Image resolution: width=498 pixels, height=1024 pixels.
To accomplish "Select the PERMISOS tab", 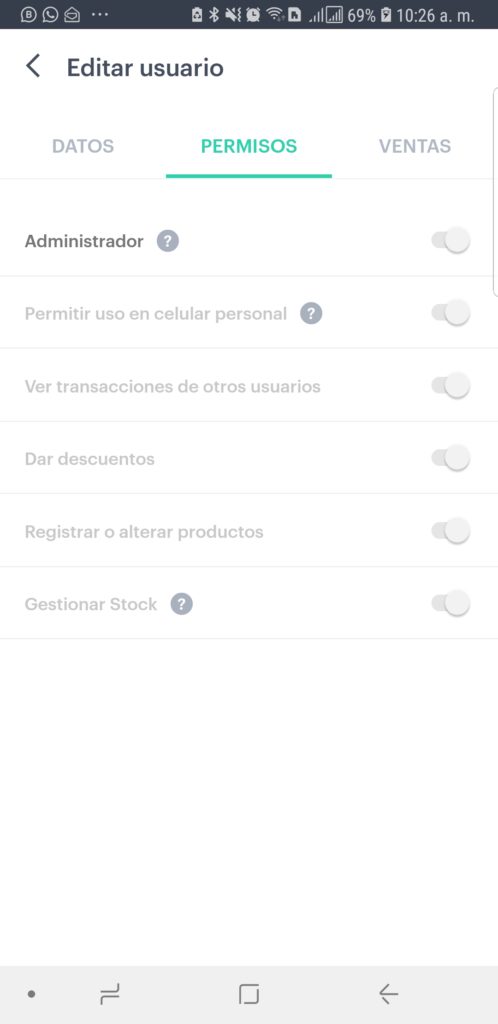I will 249,146.
